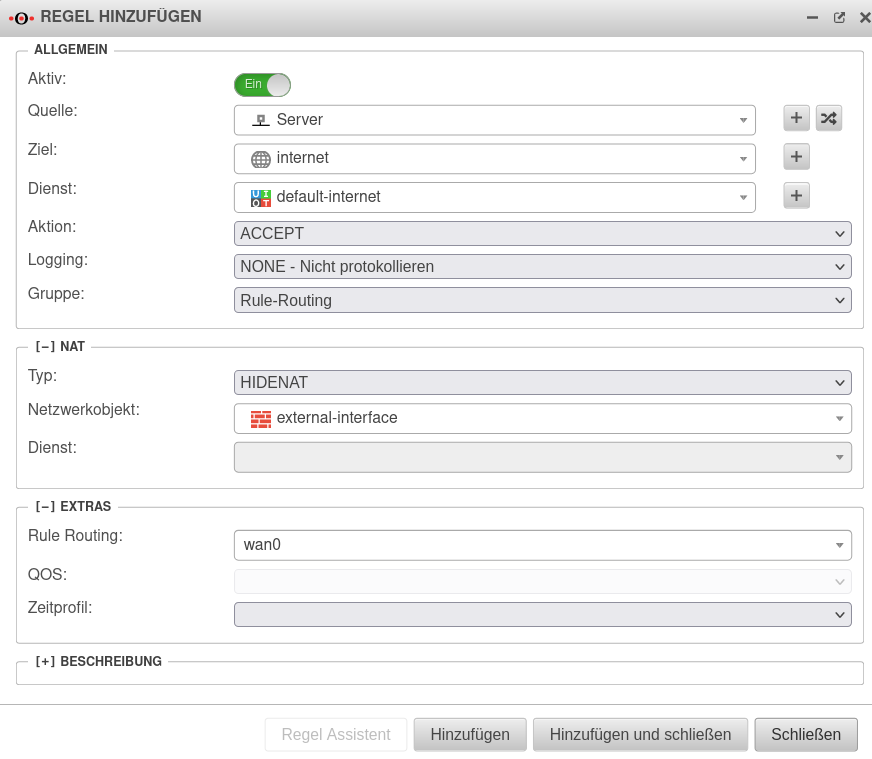872x759 pixels.
Task: Open the Logging dropdown
Action: click(x=542, y=266)
